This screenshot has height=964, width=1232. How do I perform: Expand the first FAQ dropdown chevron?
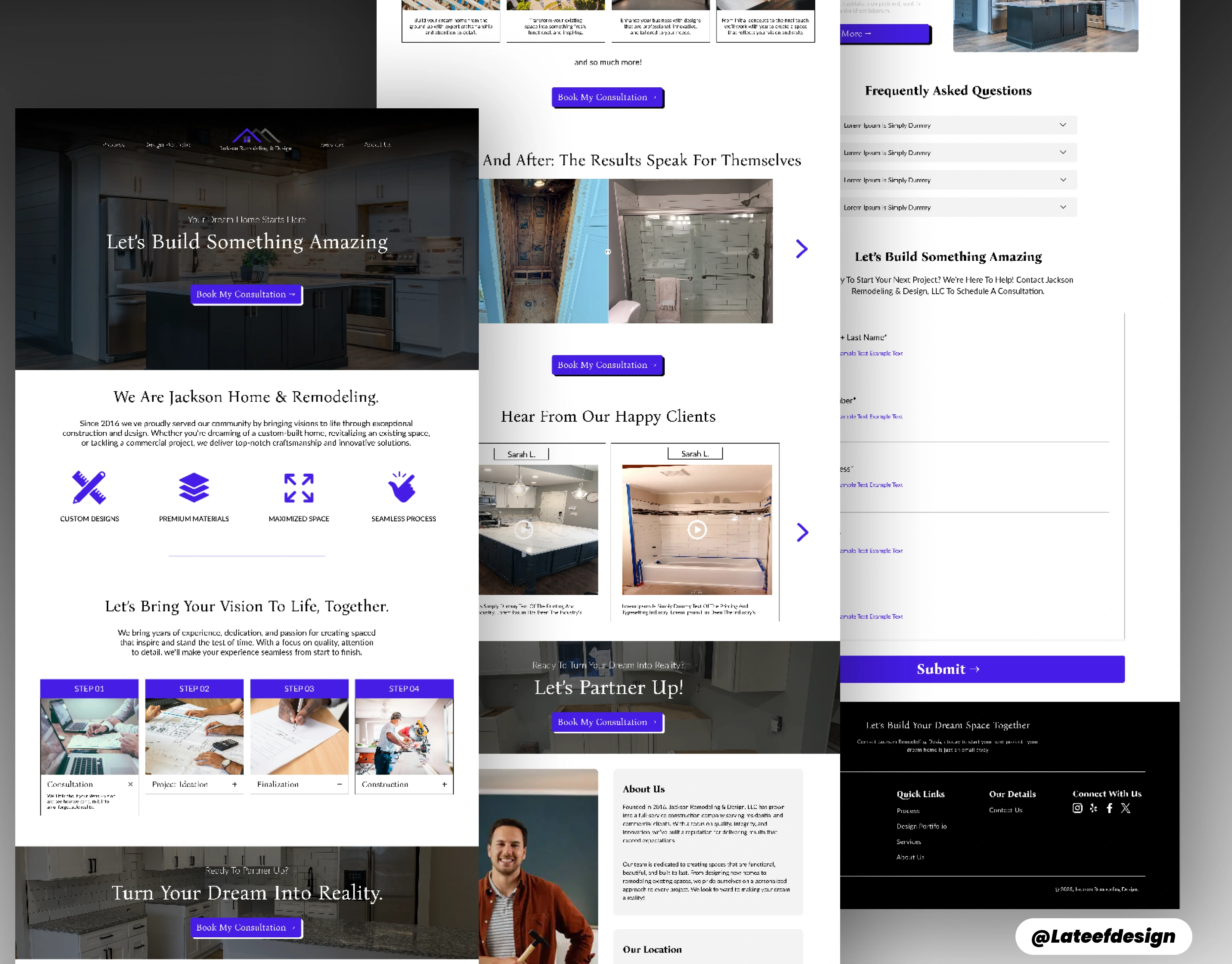[1063, 125]
